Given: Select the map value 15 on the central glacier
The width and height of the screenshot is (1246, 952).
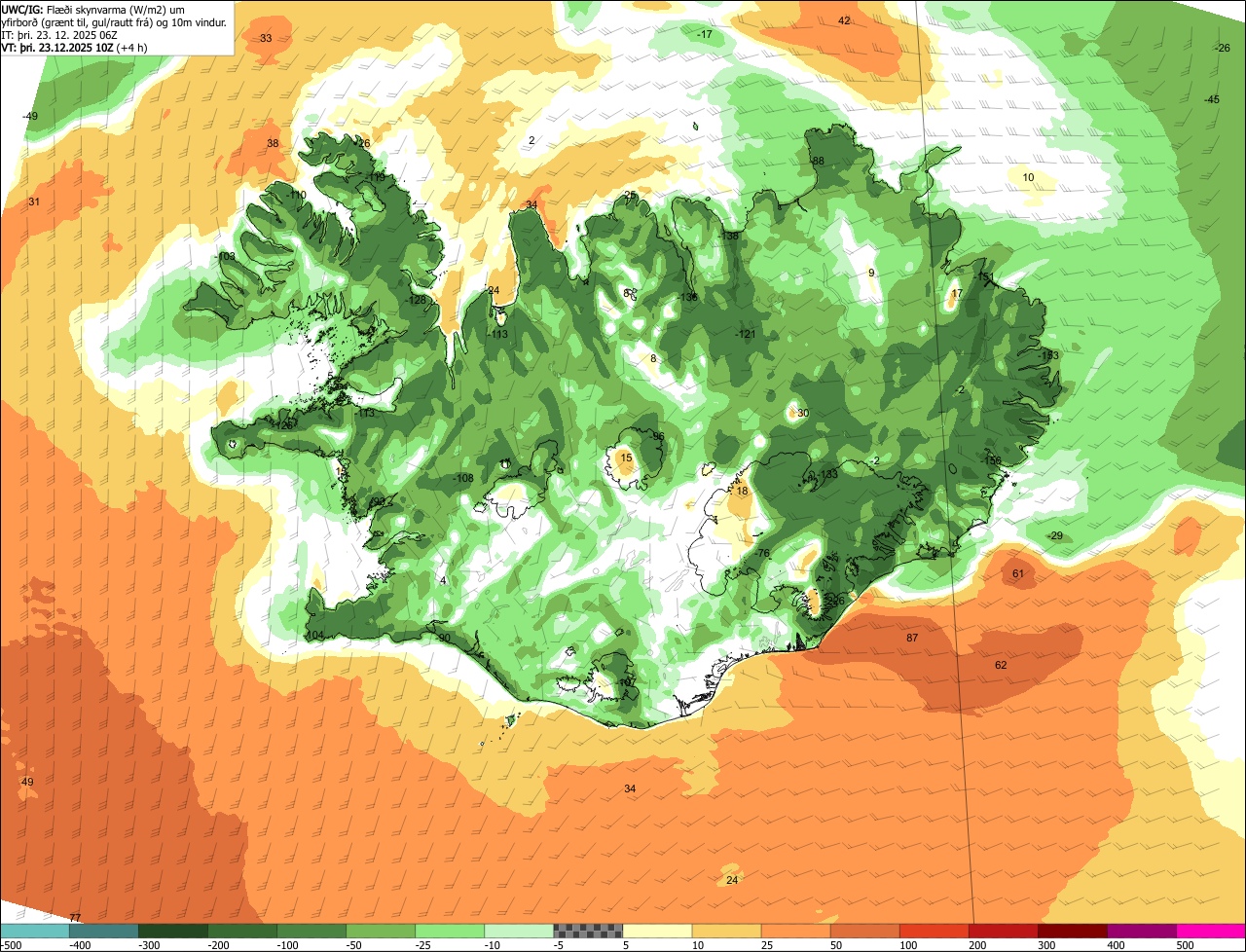Looking at the screenshot, I should coord(626,457).
